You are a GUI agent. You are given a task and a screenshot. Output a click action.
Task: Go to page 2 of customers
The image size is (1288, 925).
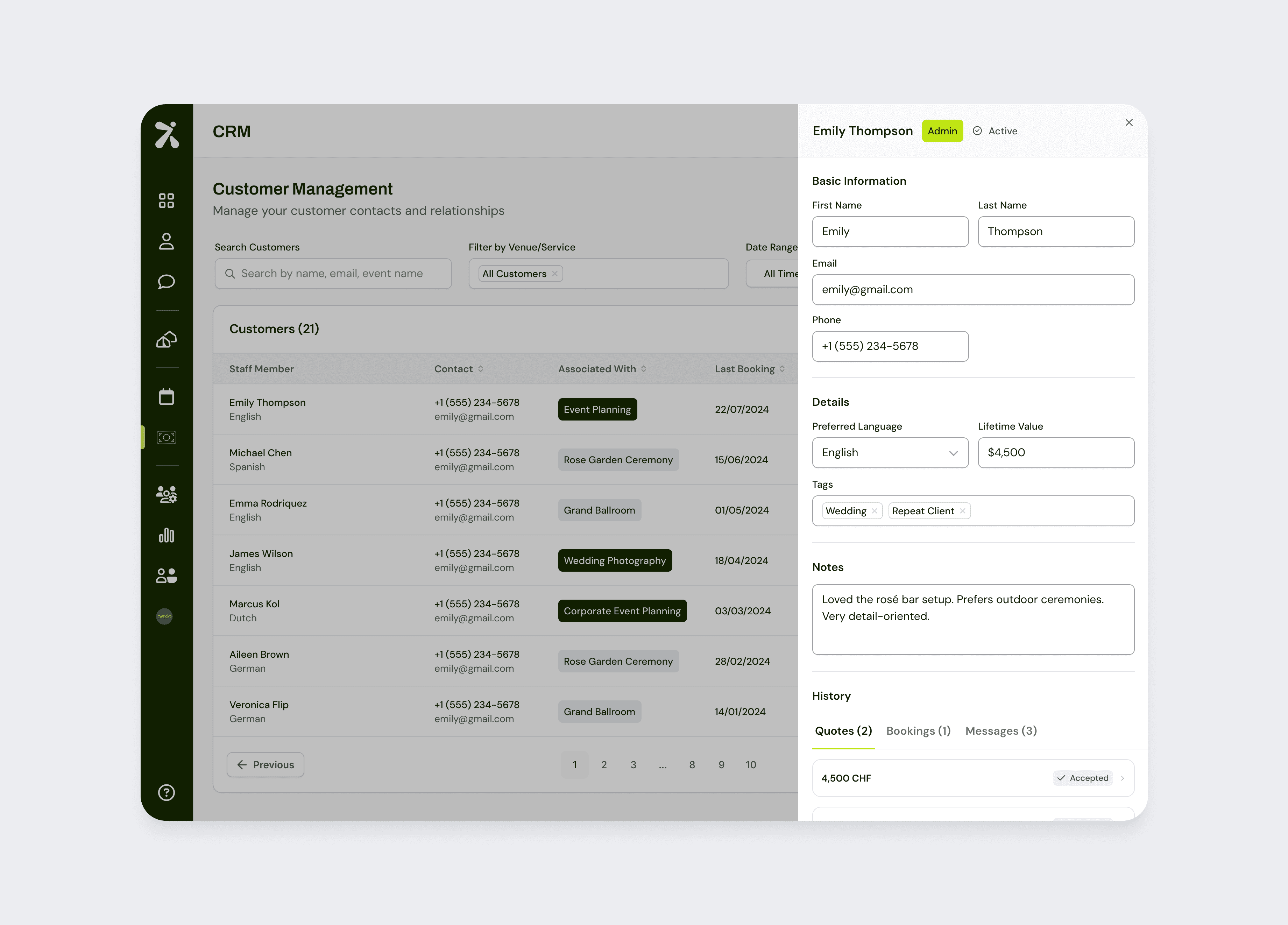[x=604, y=764]
